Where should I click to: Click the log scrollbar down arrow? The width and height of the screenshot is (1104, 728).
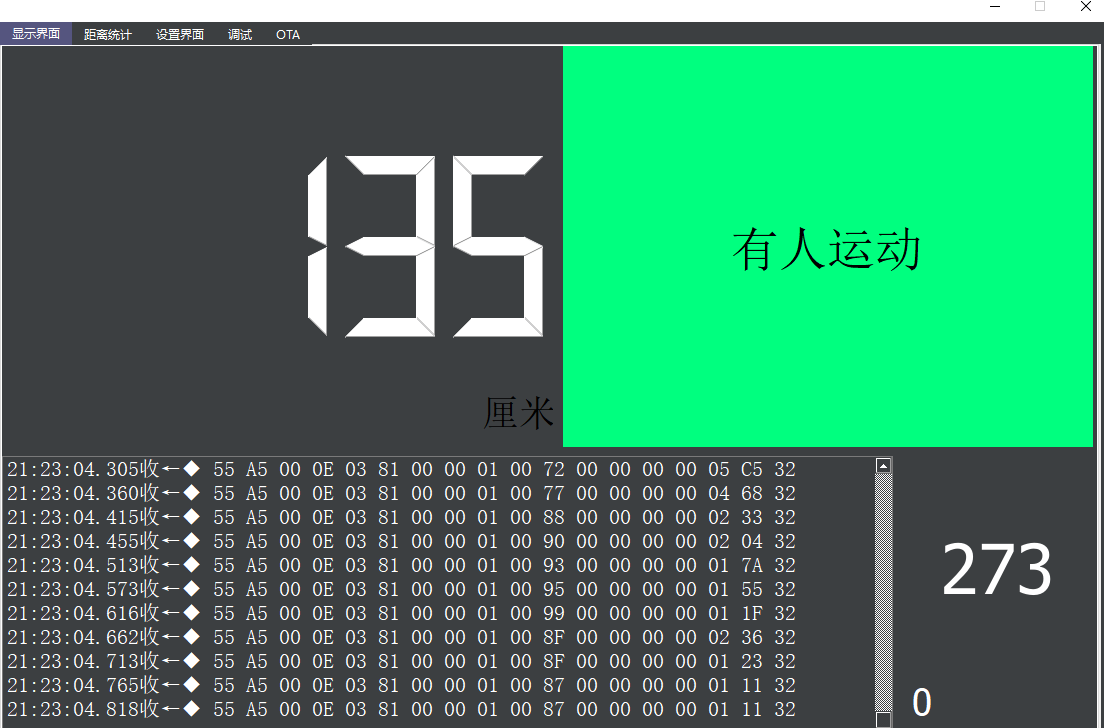tap(883, 719)
